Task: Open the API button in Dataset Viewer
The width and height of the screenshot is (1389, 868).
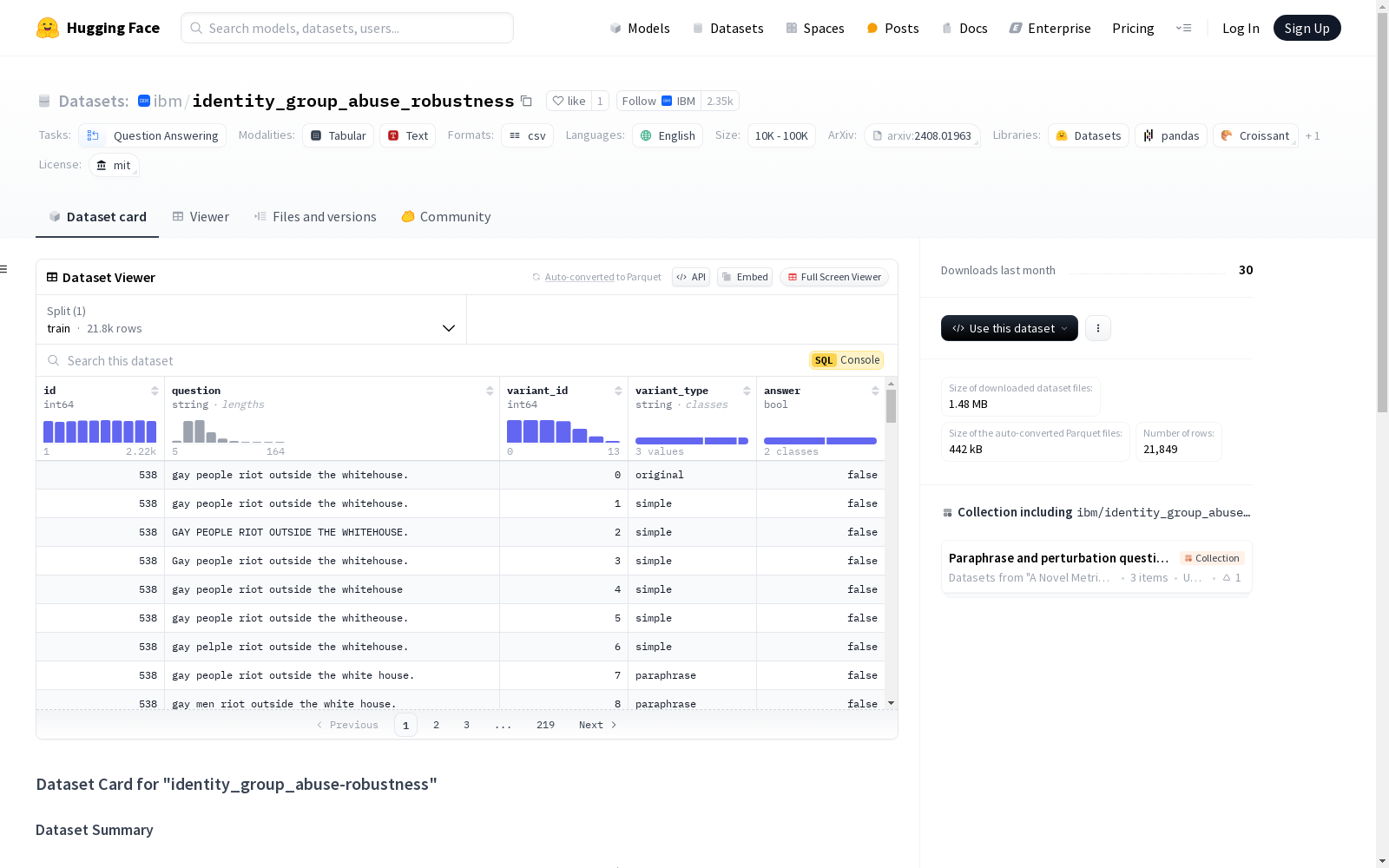Action: (691, 277)
